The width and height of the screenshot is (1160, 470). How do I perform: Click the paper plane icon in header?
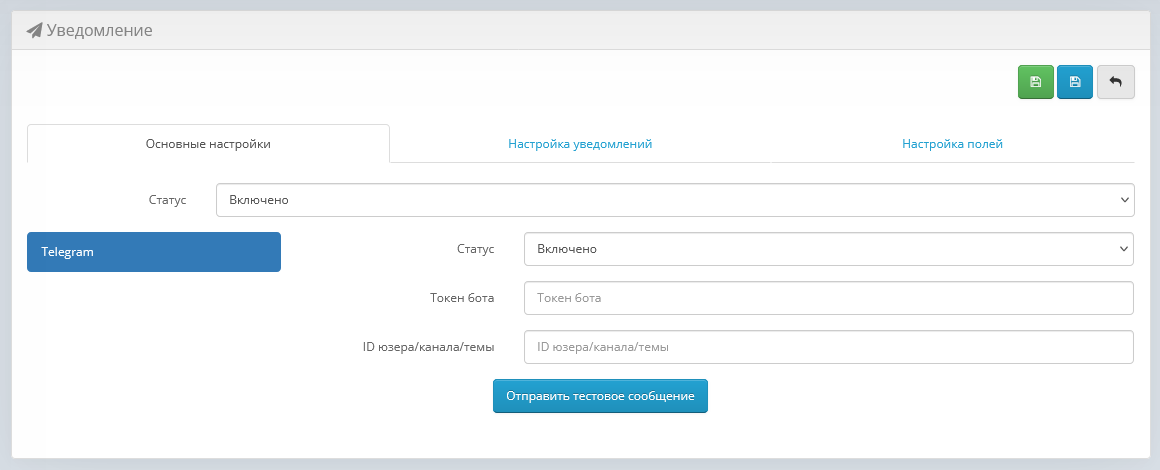tap(34, 31)
